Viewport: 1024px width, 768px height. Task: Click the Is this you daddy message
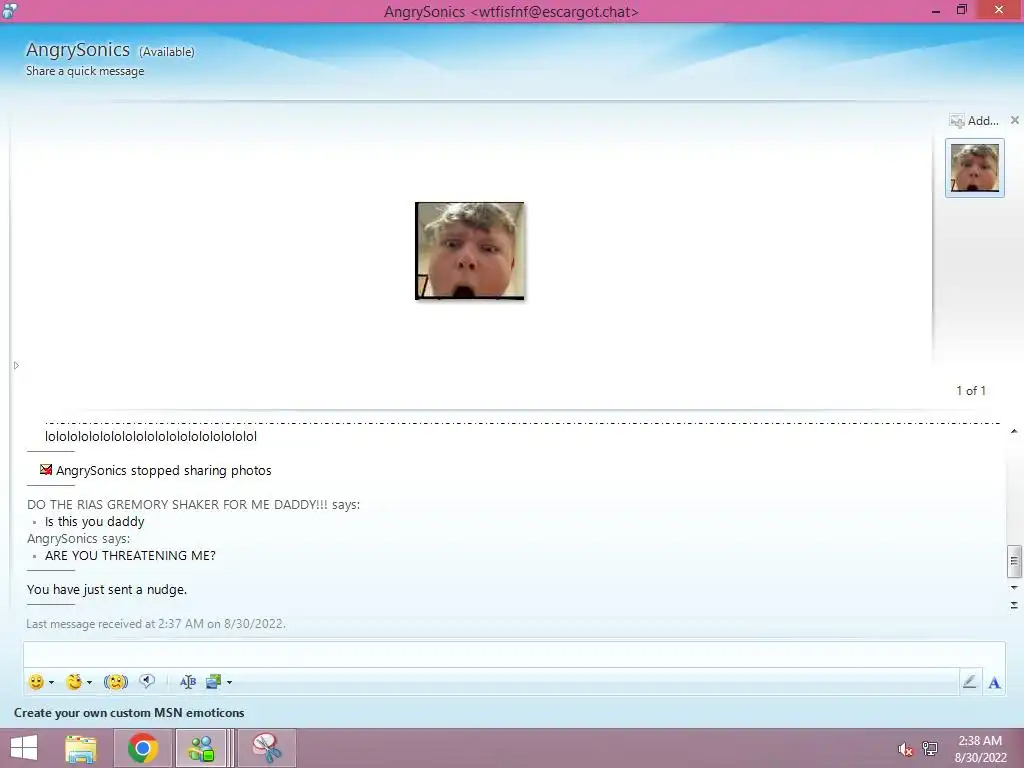click(x=95, y=522)
